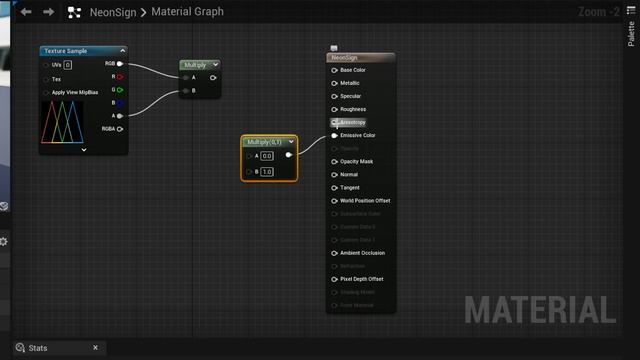Click the RGBA output pin
Screen dimensions: 640x360
pyautogui.click(x=120, y=129)
